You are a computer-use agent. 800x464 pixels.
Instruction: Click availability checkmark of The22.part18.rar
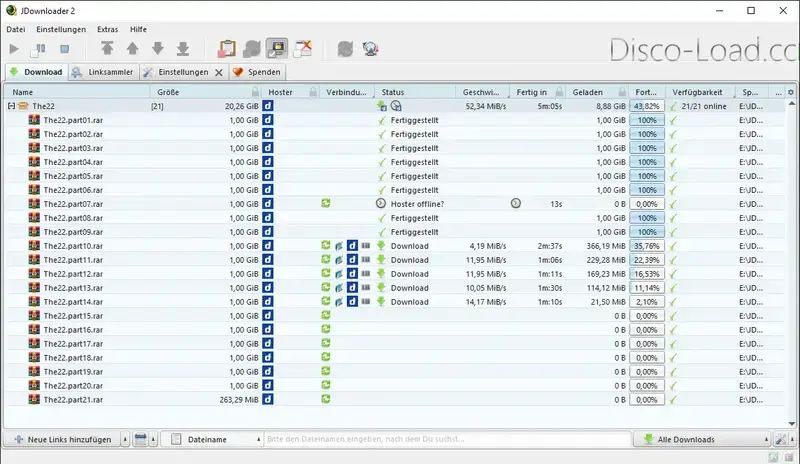pyautogui.click(x=673, y=358)
